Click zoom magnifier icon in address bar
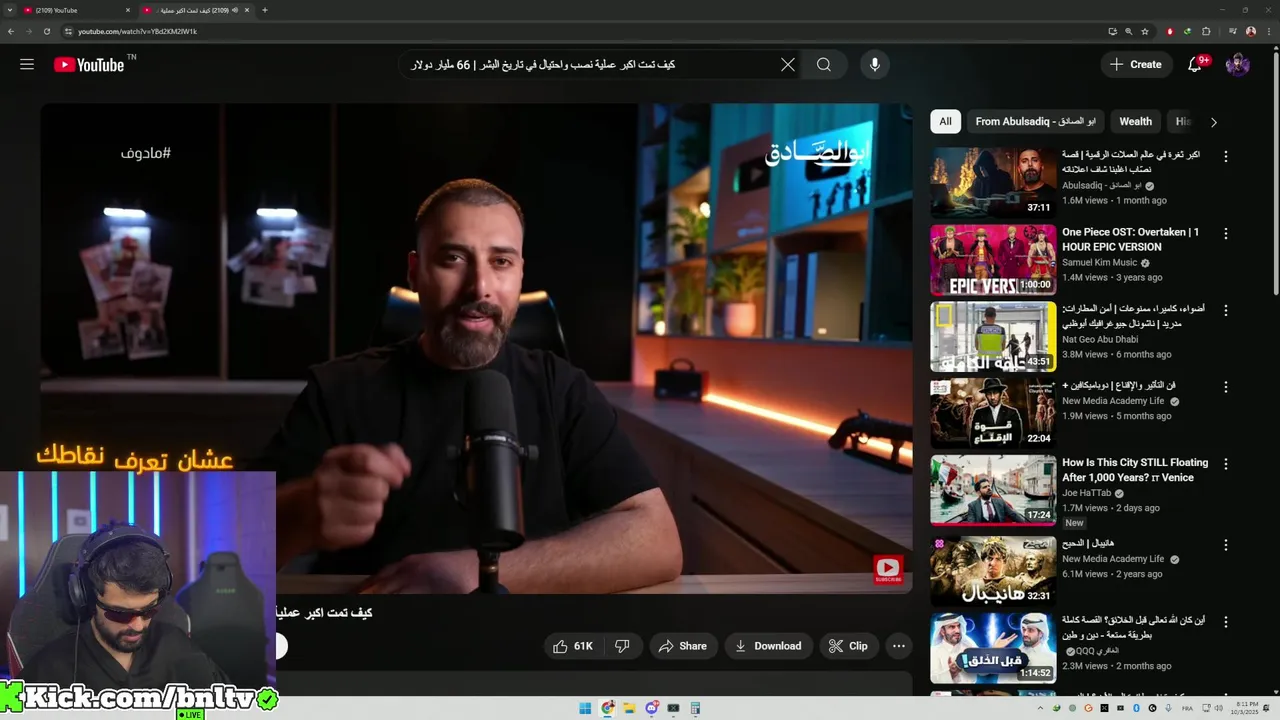The image size is (1280, 720). (1128, 31)
